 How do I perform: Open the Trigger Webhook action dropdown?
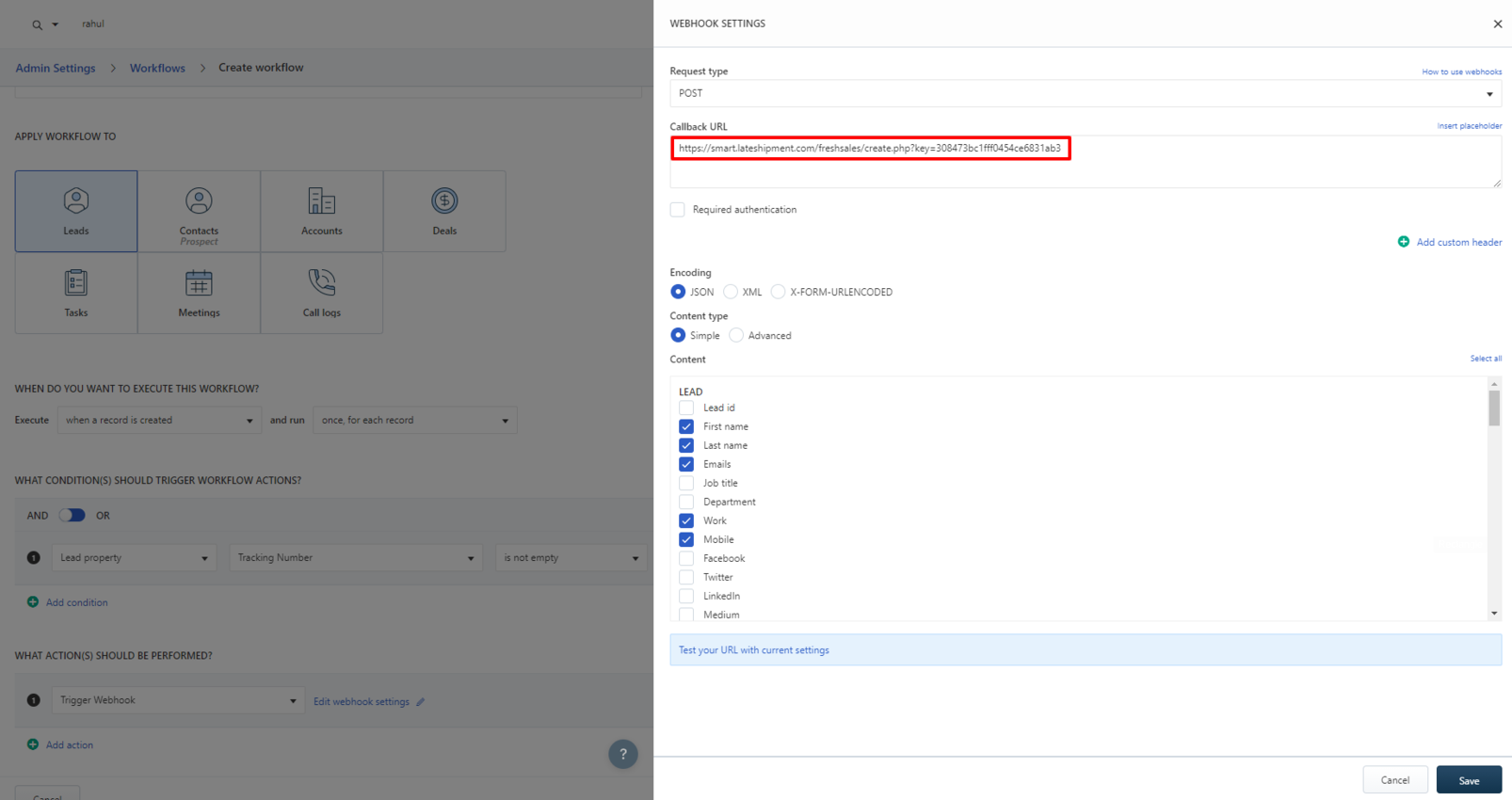(178, 700)
